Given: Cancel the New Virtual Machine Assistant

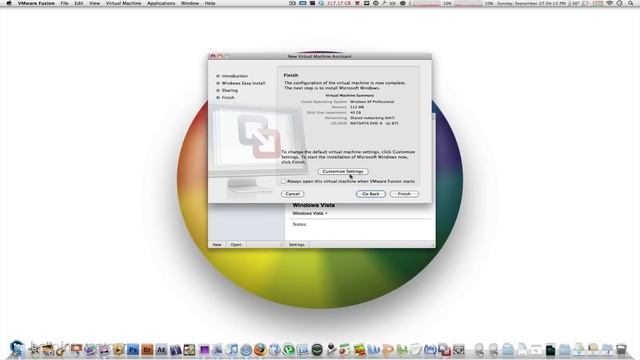Looking at the screenshot, I should pyautogui.click(x=292, y=194).
